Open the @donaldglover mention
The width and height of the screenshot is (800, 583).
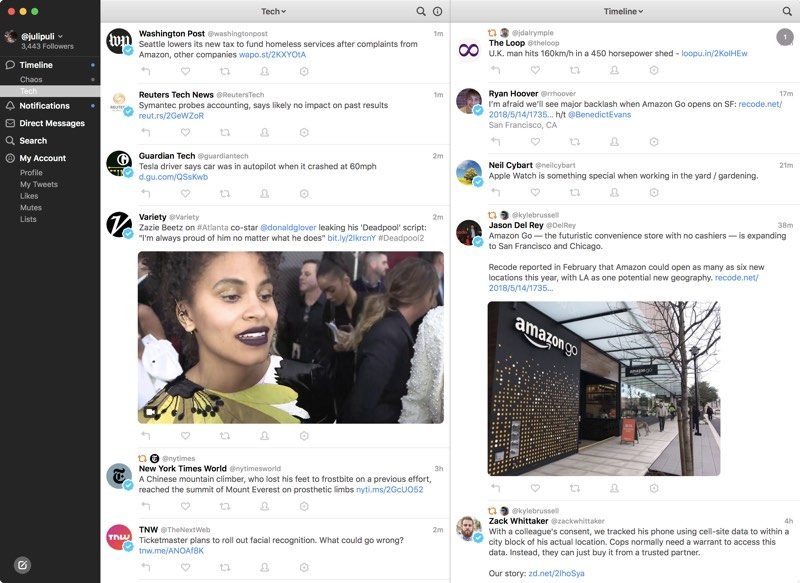[288, 227]
